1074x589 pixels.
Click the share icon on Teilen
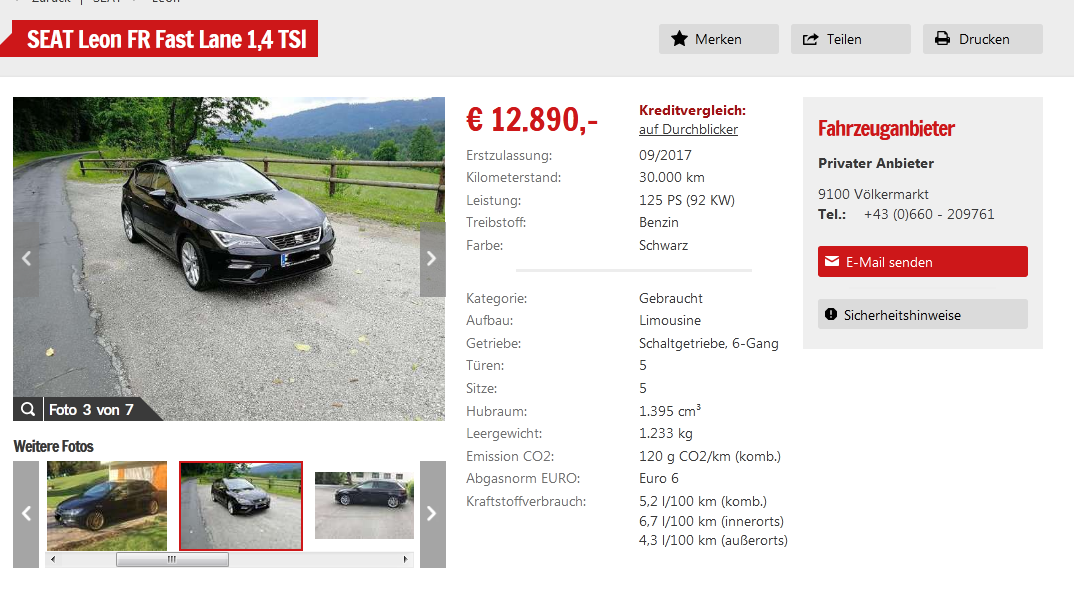[810, 39]
